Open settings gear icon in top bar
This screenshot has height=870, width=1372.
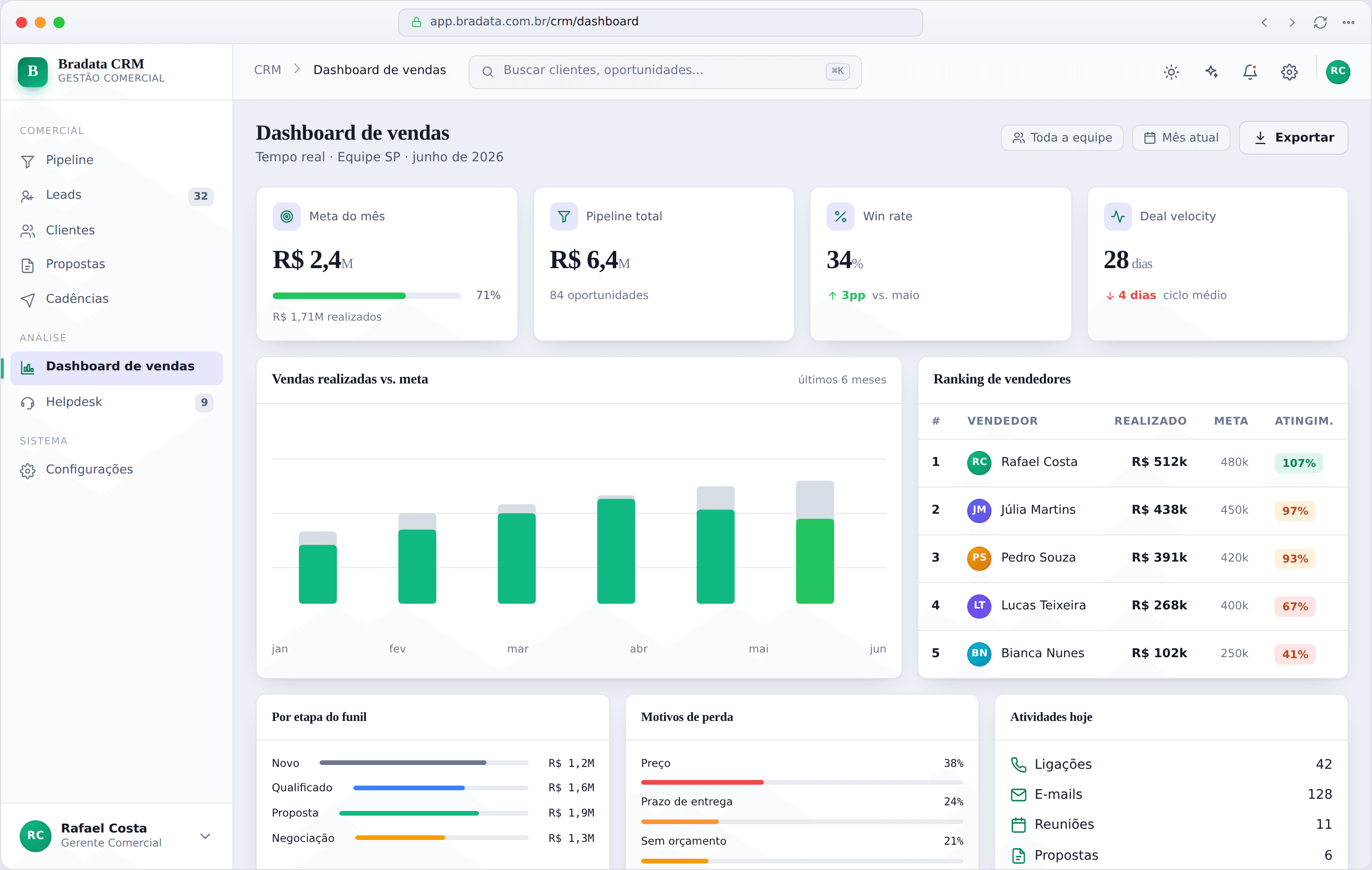[x=1290, y=71]
